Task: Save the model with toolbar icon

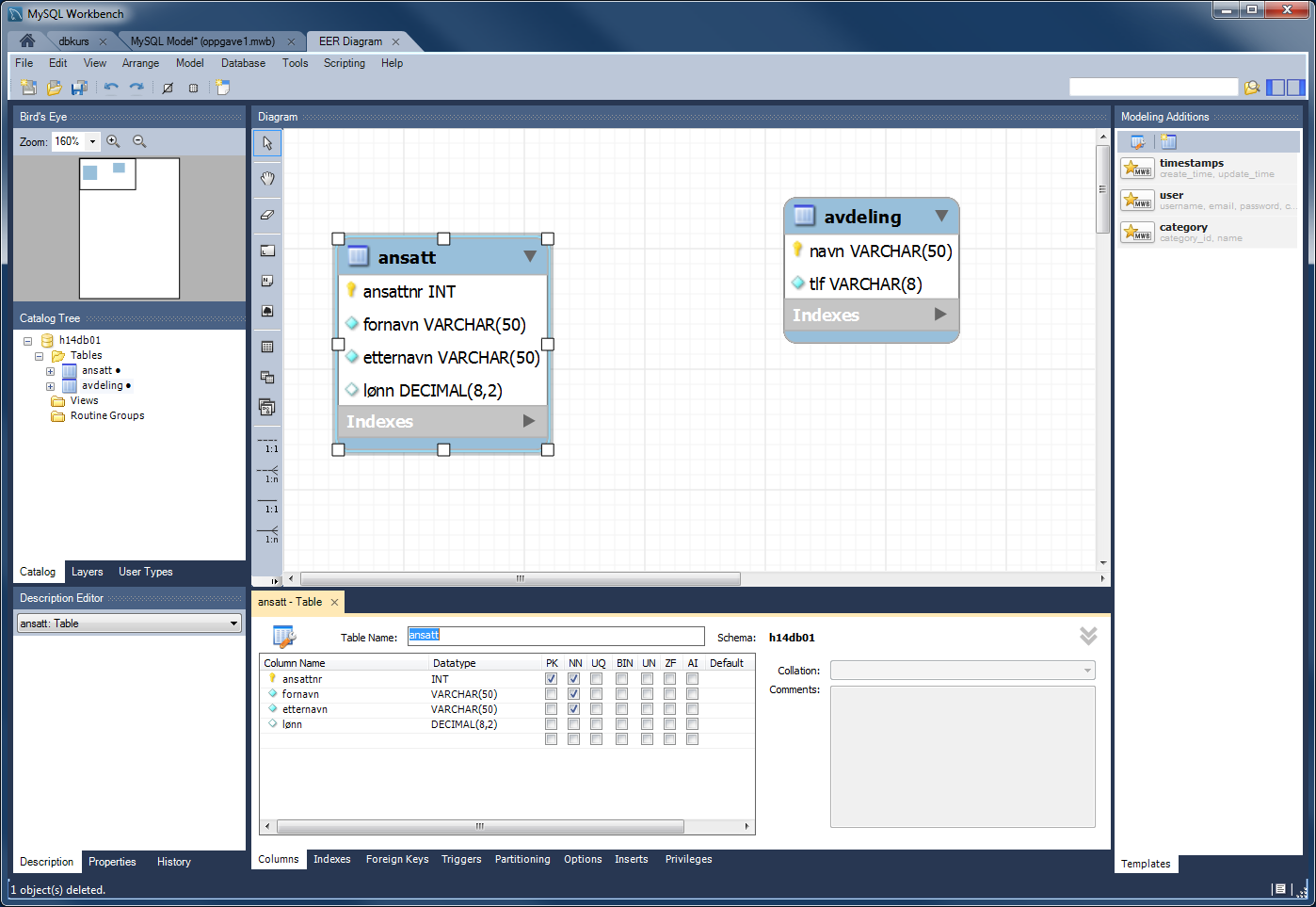Action: point(79,88)
